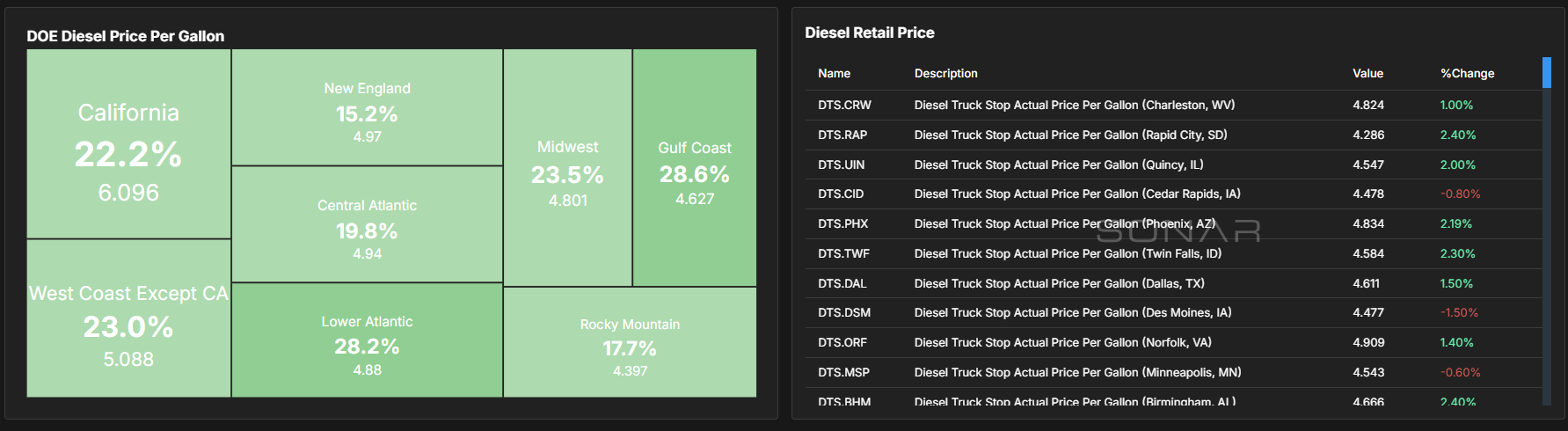Click the 4.477 value cell
Viewport: 1568px width, 431px height.
[1367, 312]
